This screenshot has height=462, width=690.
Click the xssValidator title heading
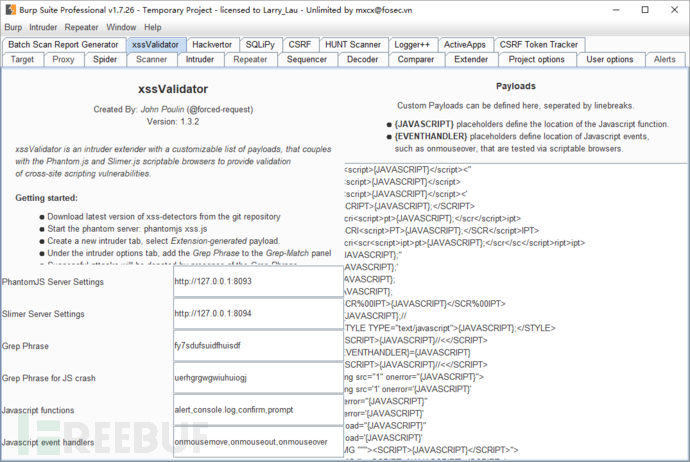[x=173, y=89]
